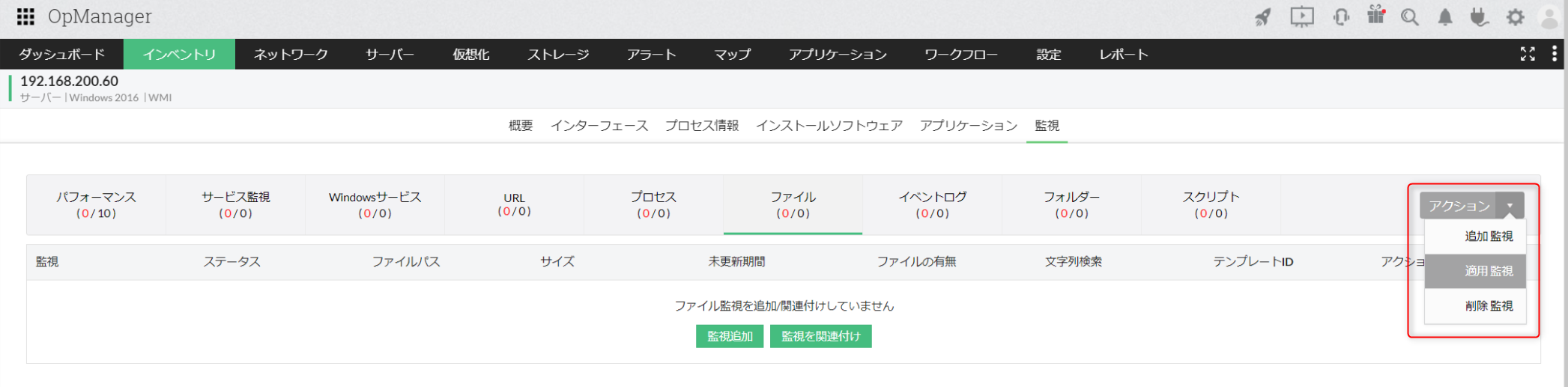Toggle fullscreen expand icon

pyautogui.click(x=1528, y=54)
